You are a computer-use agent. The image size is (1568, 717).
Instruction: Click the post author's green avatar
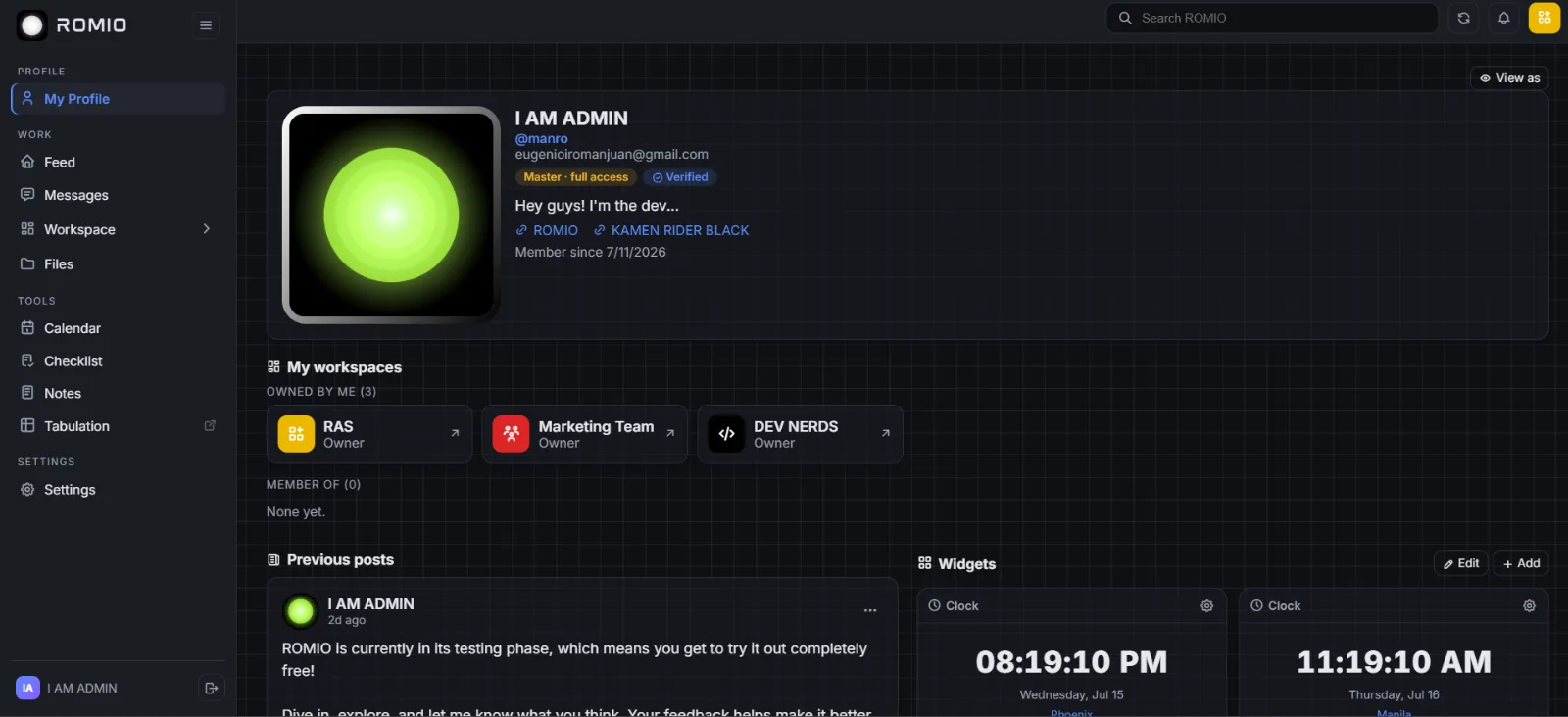300,611
